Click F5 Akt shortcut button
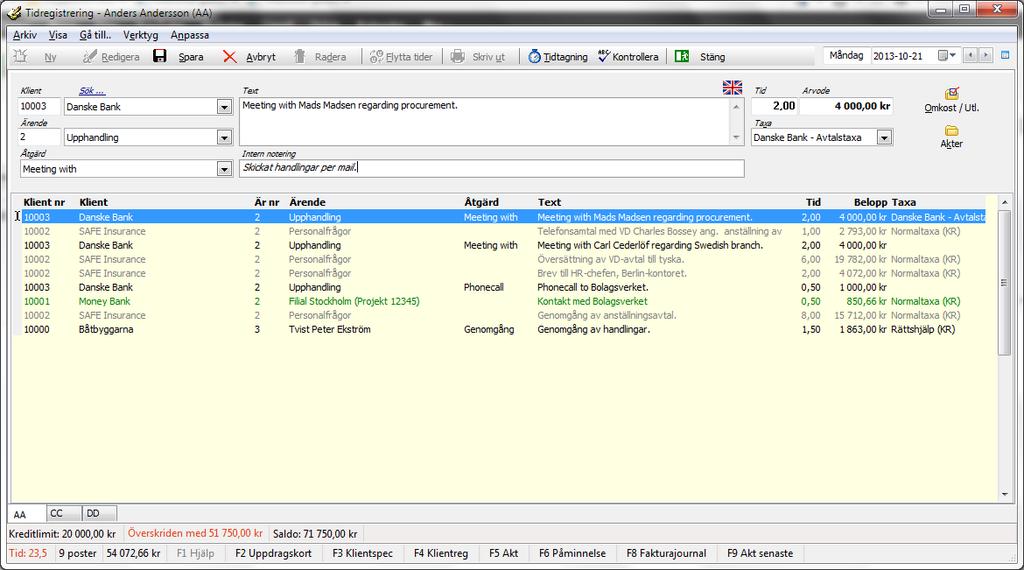Screen dimensions: 1024x570 tap(504, 553)
